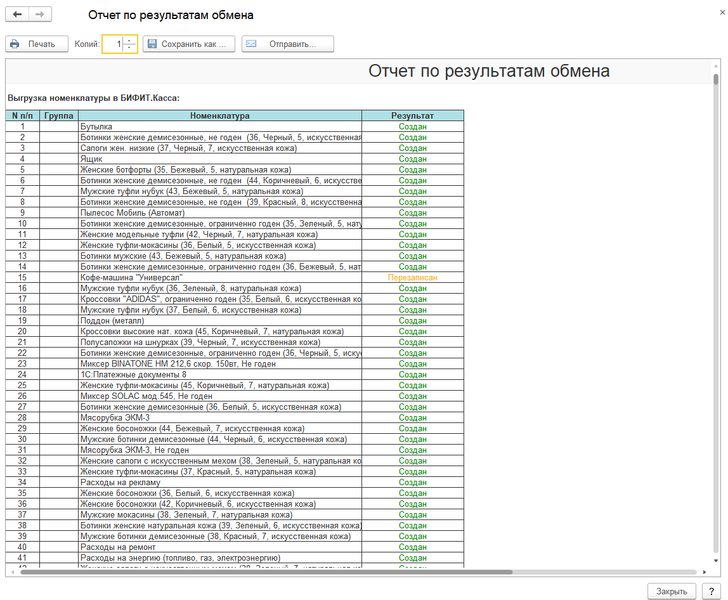Select the Расходы на рекламу row
728x600 pixels.
tap(219, 482)
